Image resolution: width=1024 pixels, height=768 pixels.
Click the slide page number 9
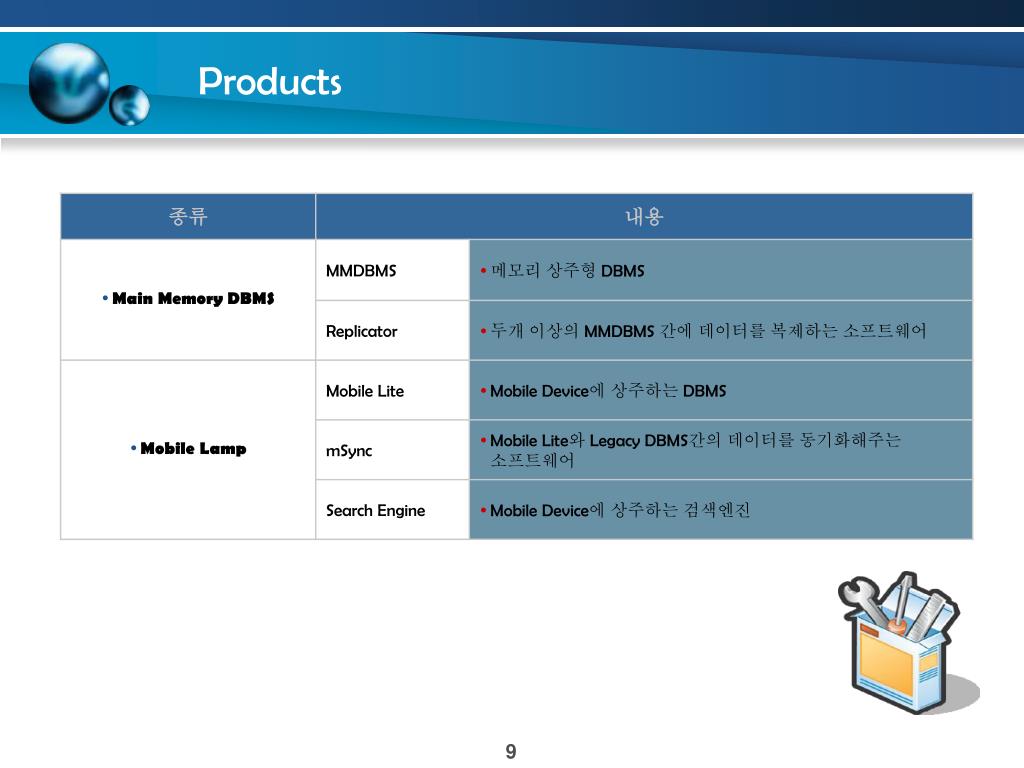(511, 751)
